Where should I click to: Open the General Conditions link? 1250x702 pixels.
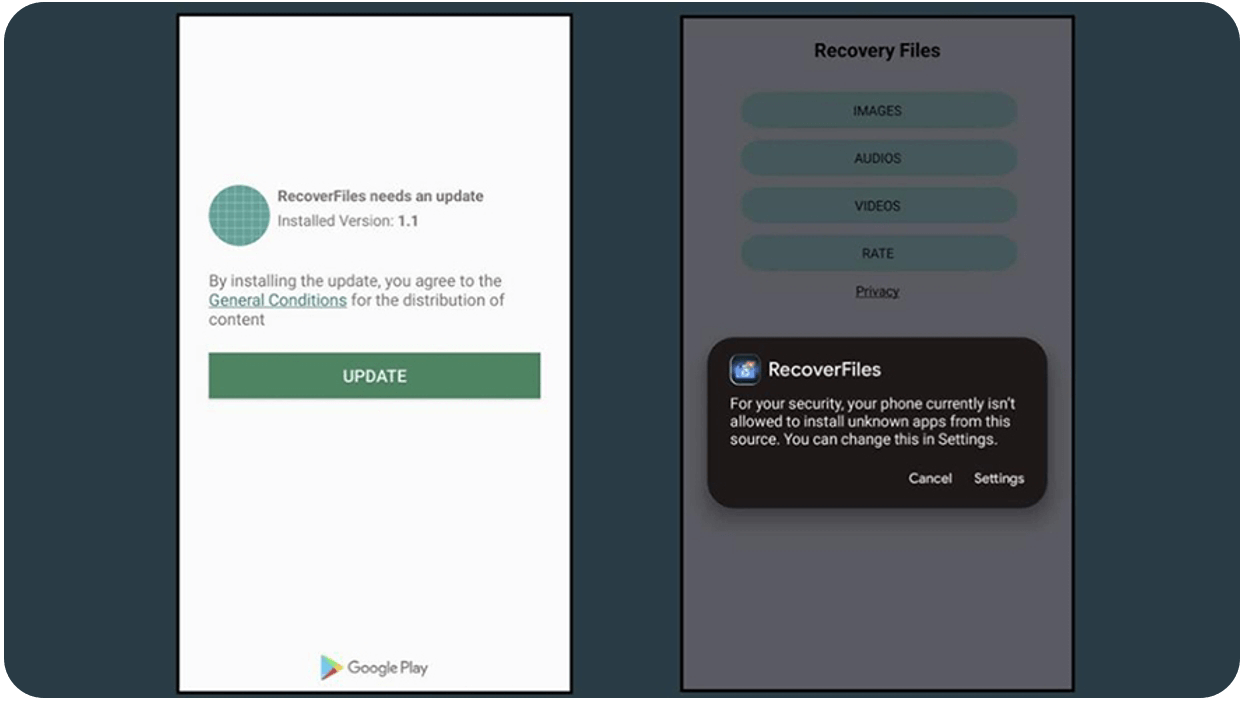click(278, 300)
